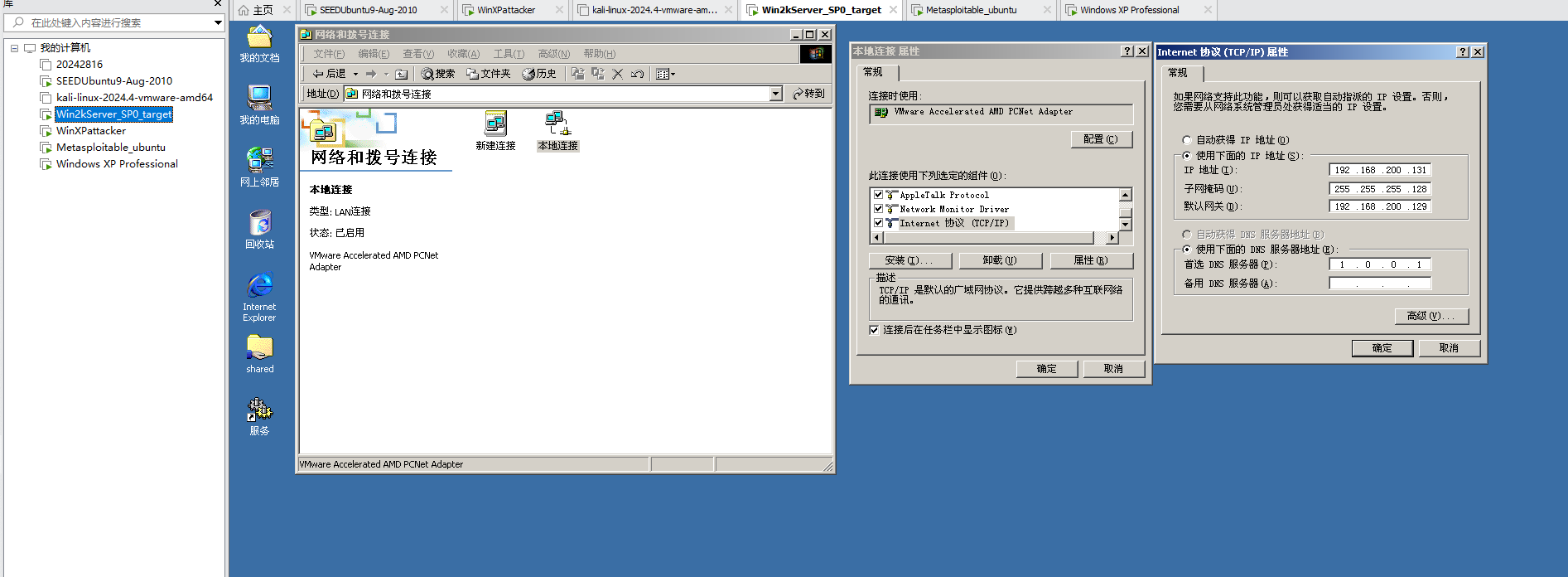Click 取消 in the TCP/IP properties dialog

coord(1449,348)
